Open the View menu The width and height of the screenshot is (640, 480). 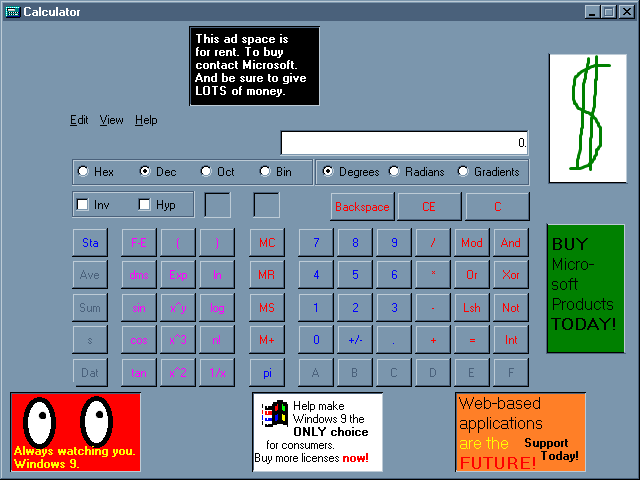[x=111, y=120]
